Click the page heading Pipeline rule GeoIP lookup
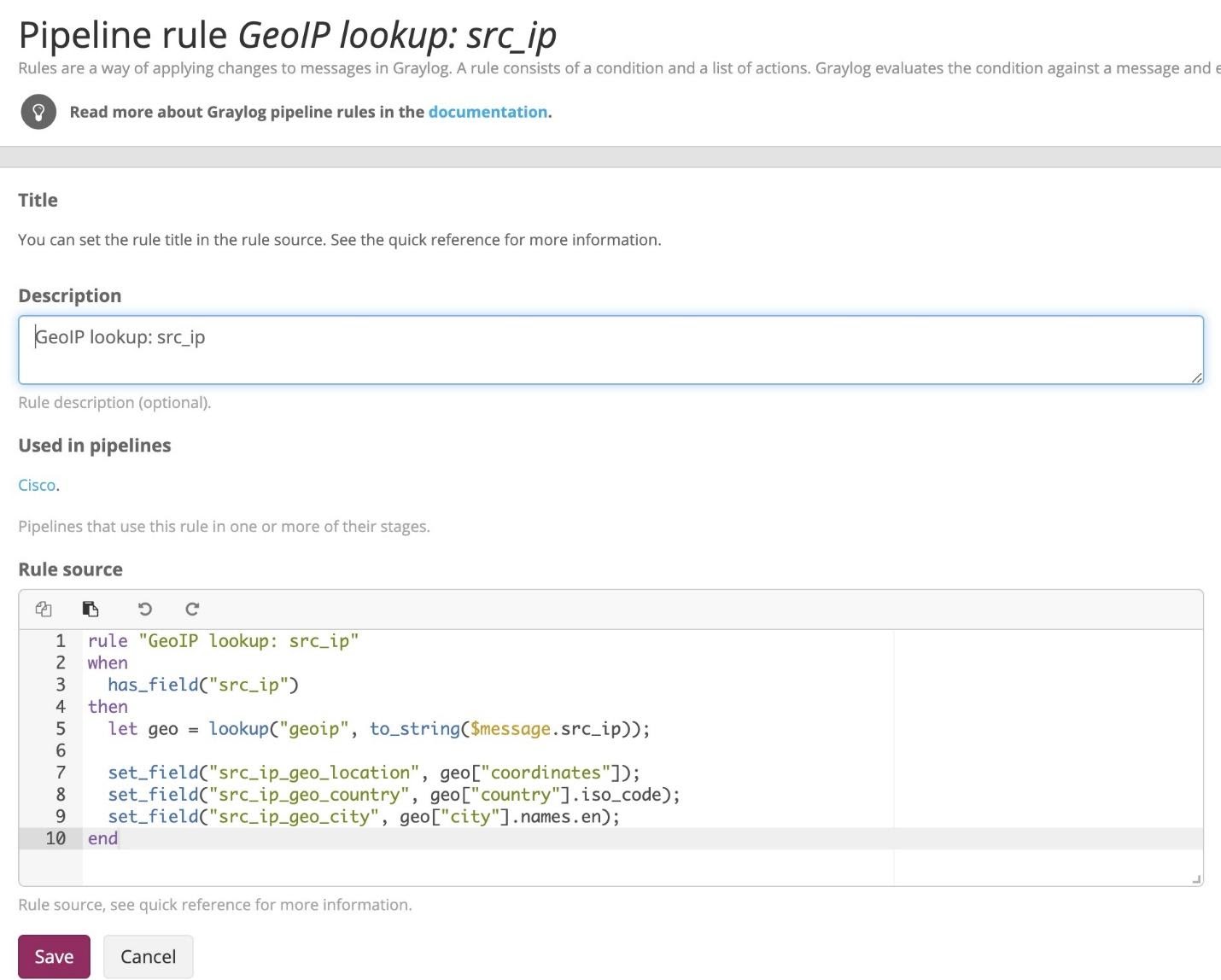 pyautogui.click(x=286, y=34)
